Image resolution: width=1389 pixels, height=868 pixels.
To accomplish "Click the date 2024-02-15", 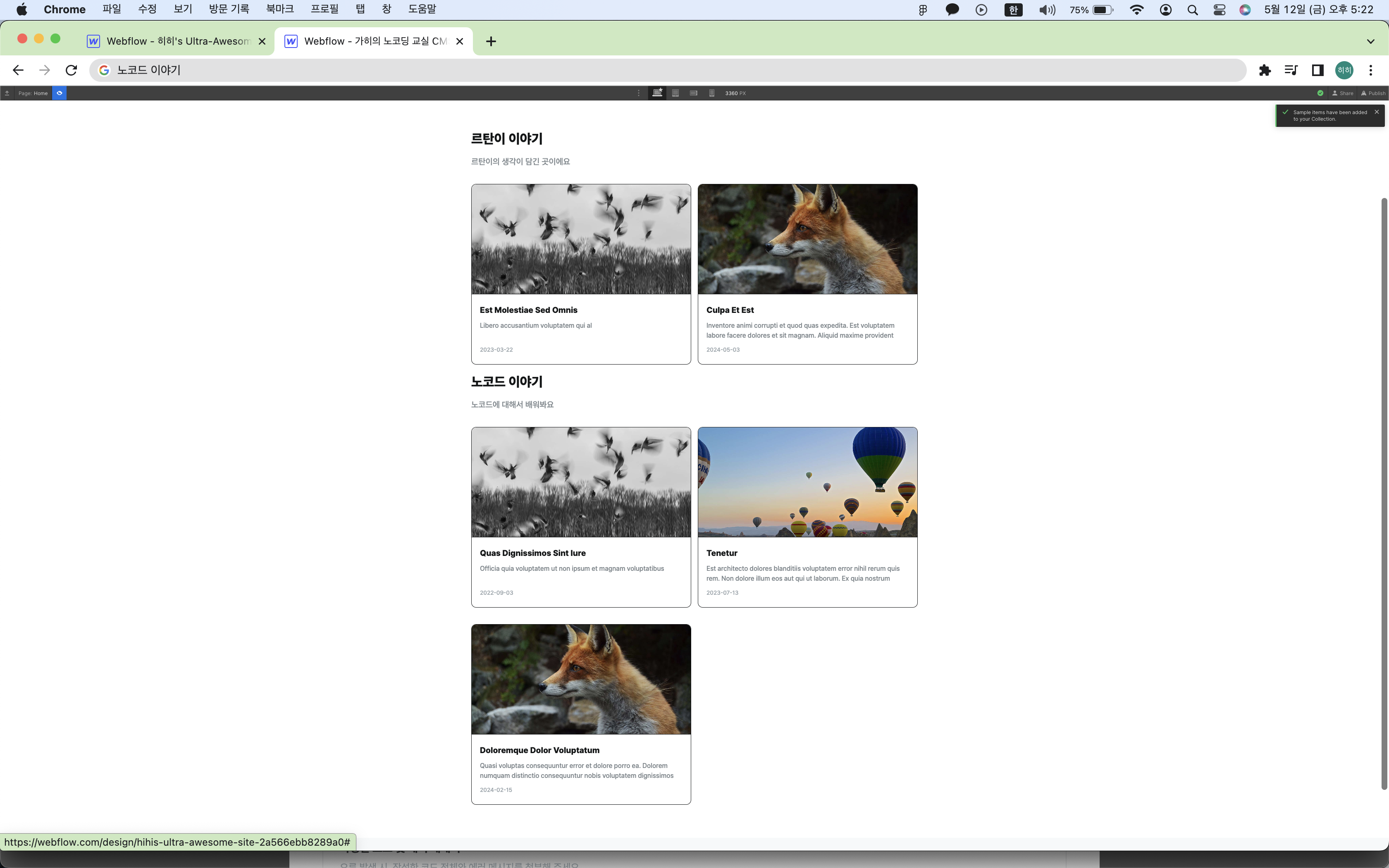I will tap(495, 790).
